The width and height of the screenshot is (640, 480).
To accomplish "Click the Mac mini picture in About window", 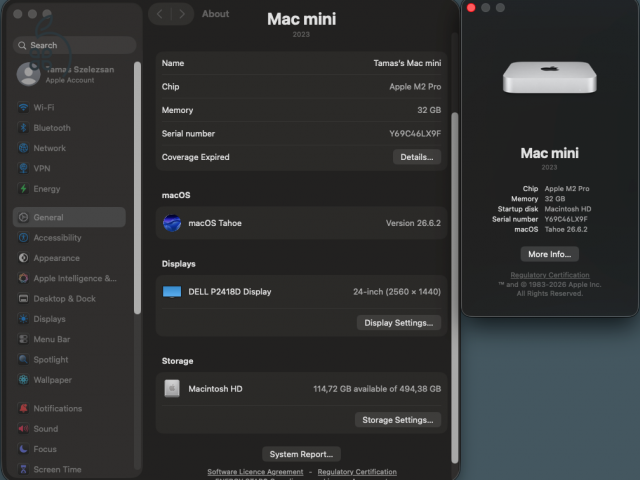I will click(x=549, y=78).
